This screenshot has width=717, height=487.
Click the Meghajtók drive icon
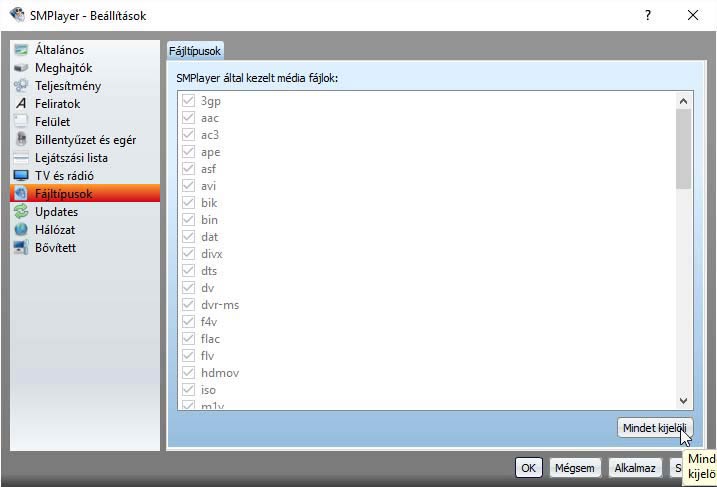coord(21,68)
